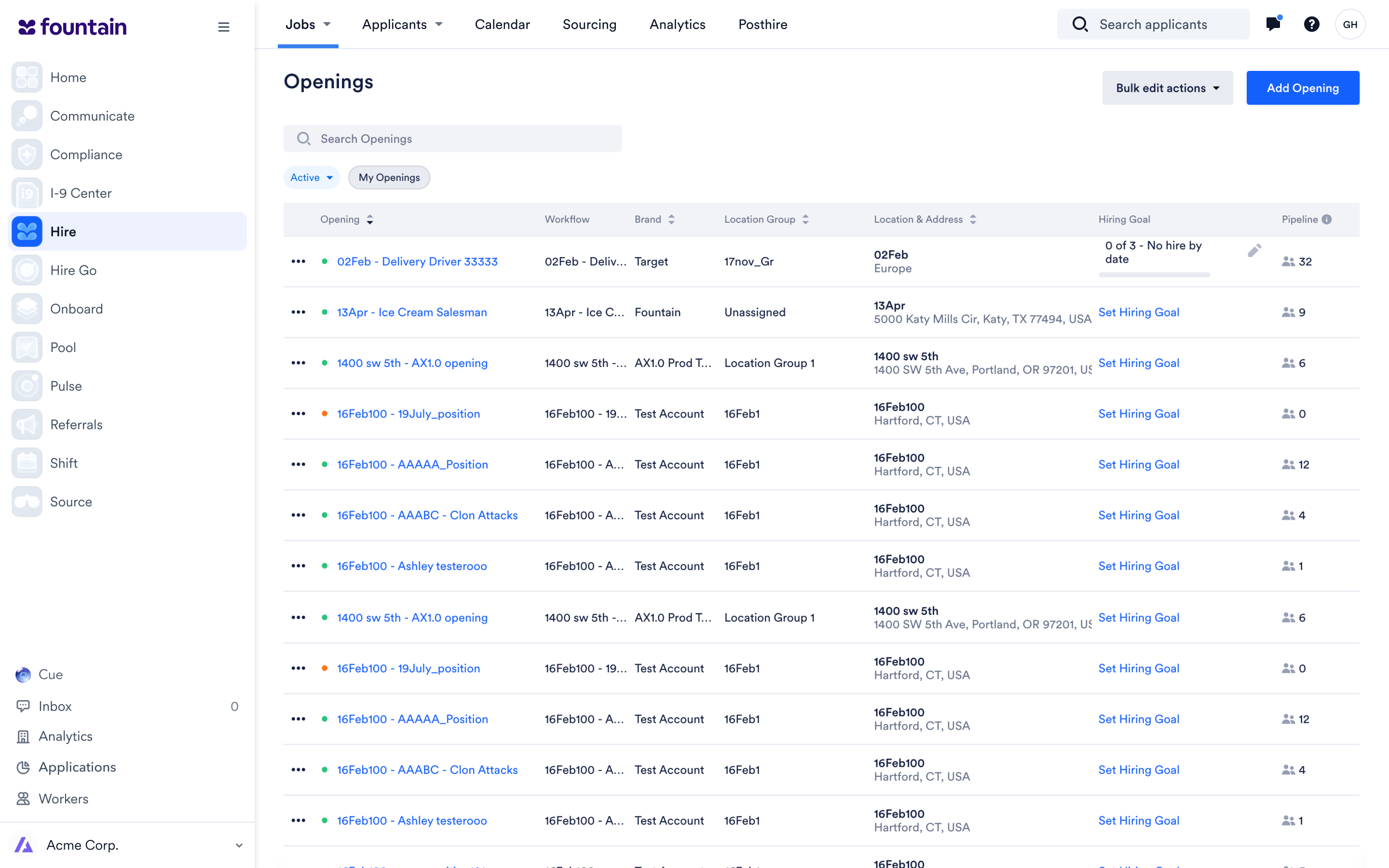Click the help question mark icon
Viewport: 1389px width, 868px height.
[x=1311, y=24]
